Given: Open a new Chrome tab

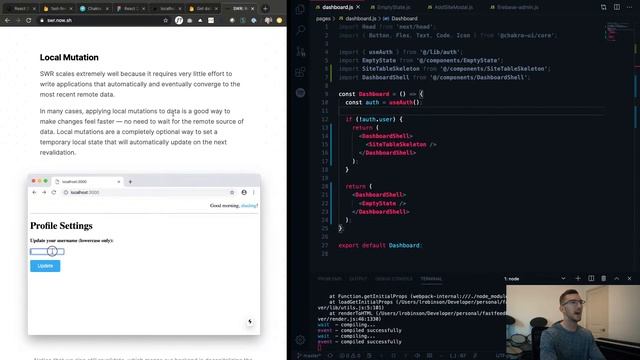Looking at the screenshot, I should click(x=265, y=8).
